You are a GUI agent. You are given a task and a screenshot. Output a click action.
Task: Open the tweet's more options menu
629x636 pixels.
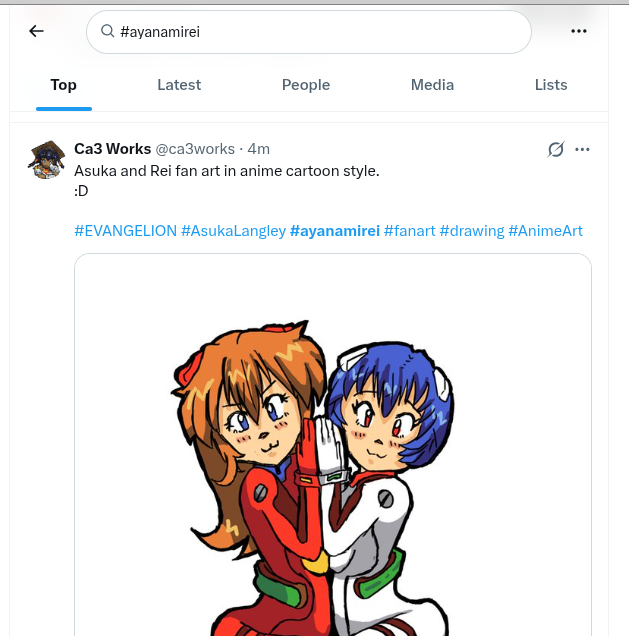pyautogui.click(x=582, y=149)
